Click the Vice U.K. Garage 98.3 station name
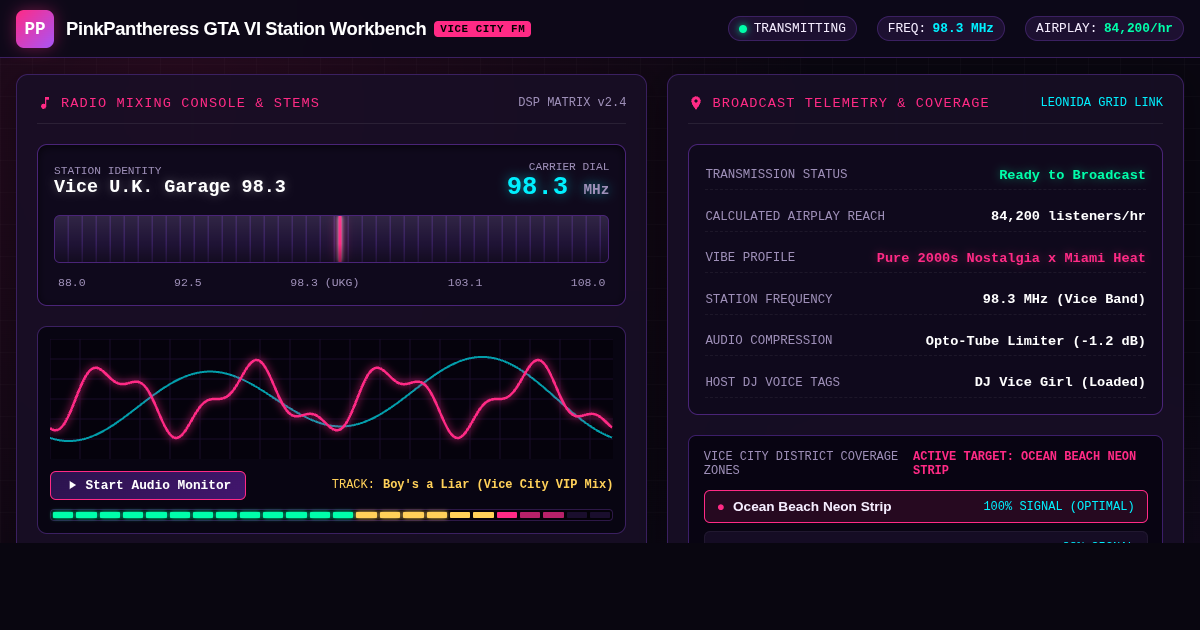The image size is (1200, 630). coord(170,187)
